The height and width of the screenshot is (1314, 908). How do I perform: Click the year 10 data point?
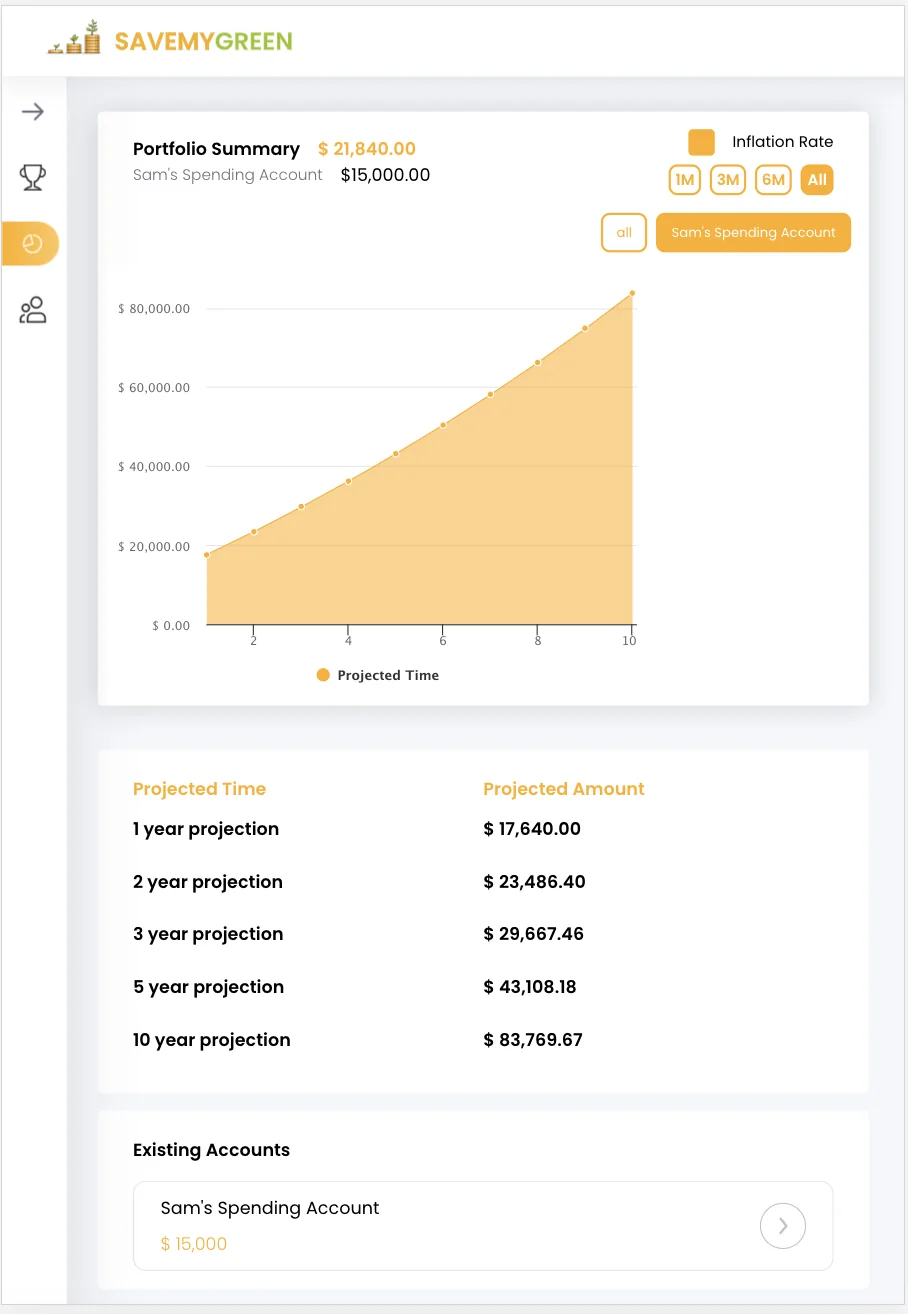632,293
